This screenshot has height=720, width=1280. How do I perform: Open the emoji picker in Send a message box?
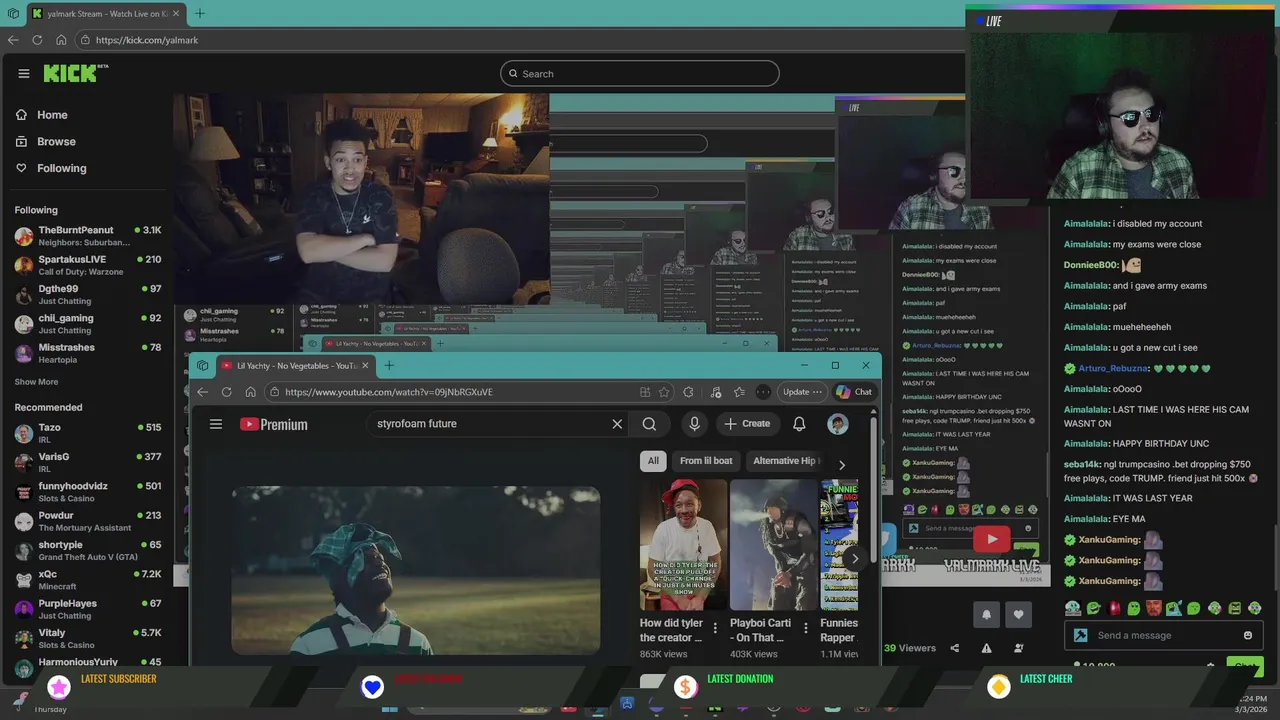(1247, 635)
